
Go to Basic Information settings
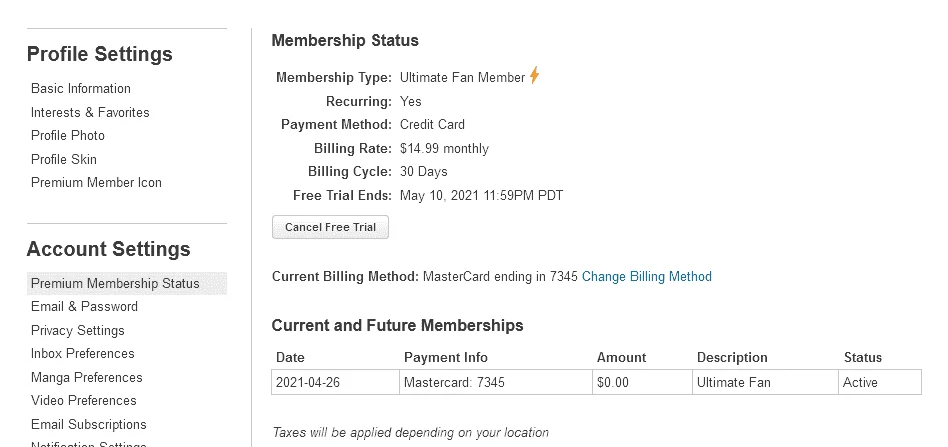(80, 88)
